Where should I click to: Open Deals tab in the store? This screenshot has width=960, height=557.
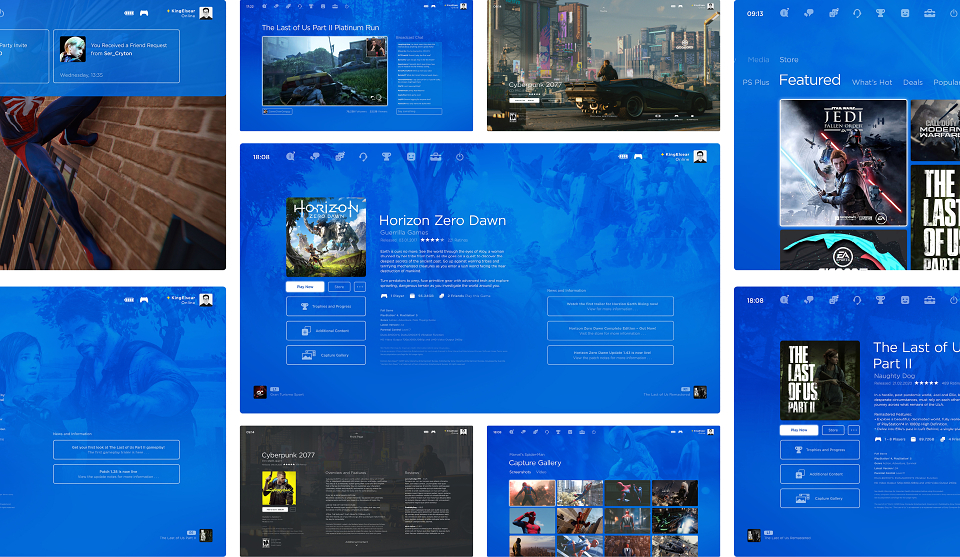click(913, 82)
